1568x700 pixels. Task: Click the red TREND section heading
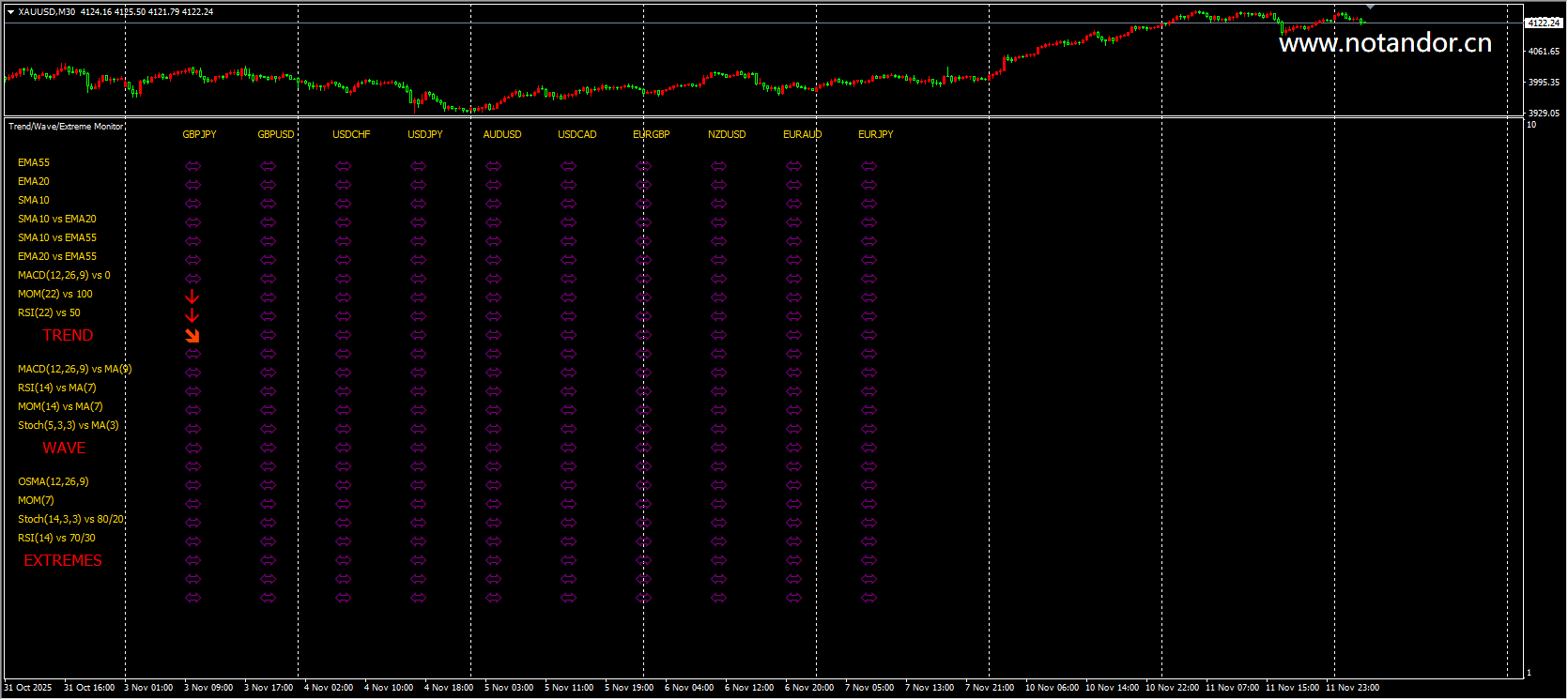(x=68, y=335)
